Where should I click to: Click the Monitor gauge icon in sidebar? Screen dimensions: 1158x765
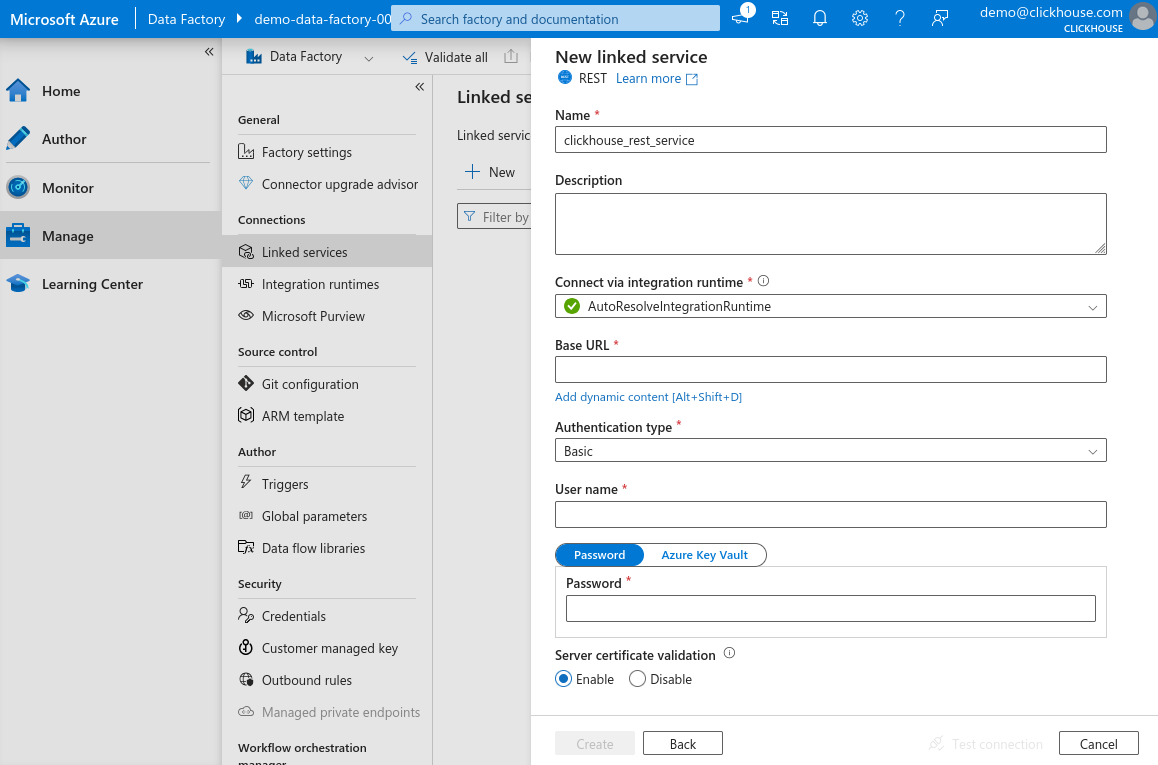(x=18, y=188)
